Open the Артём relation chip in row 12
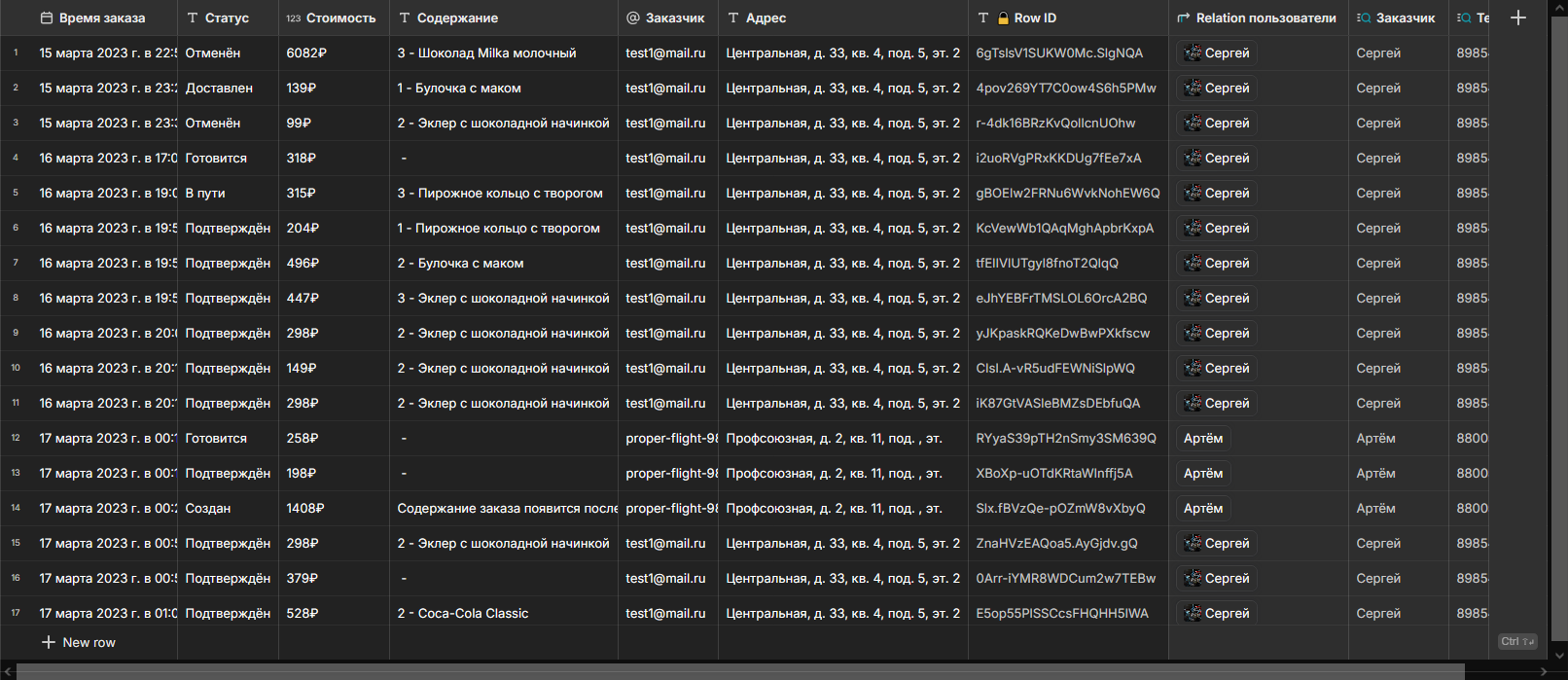1568x680 pixels. point(1202,439)
